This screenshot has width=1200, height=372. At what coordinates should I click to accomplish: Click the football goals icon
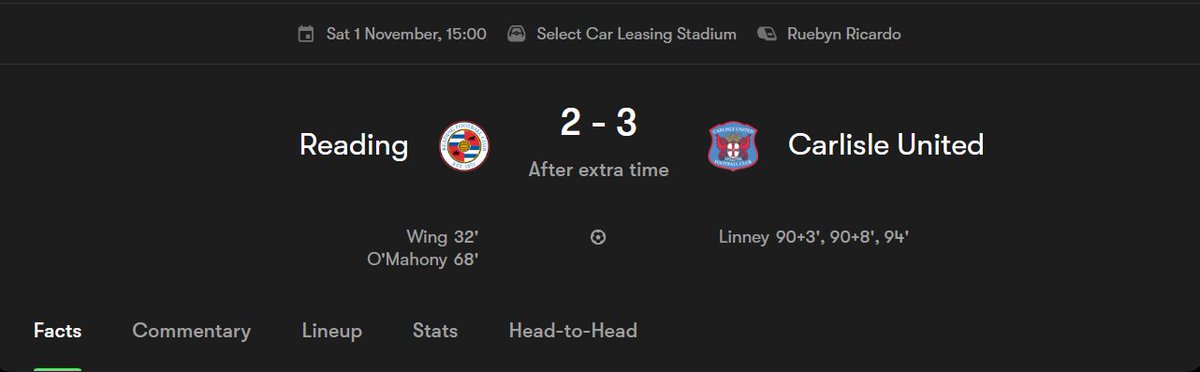tap(598, 238)
